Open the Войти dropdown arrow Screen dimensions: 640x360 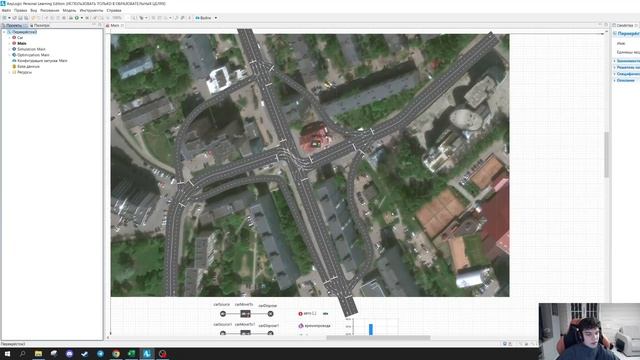click(216, 18)
